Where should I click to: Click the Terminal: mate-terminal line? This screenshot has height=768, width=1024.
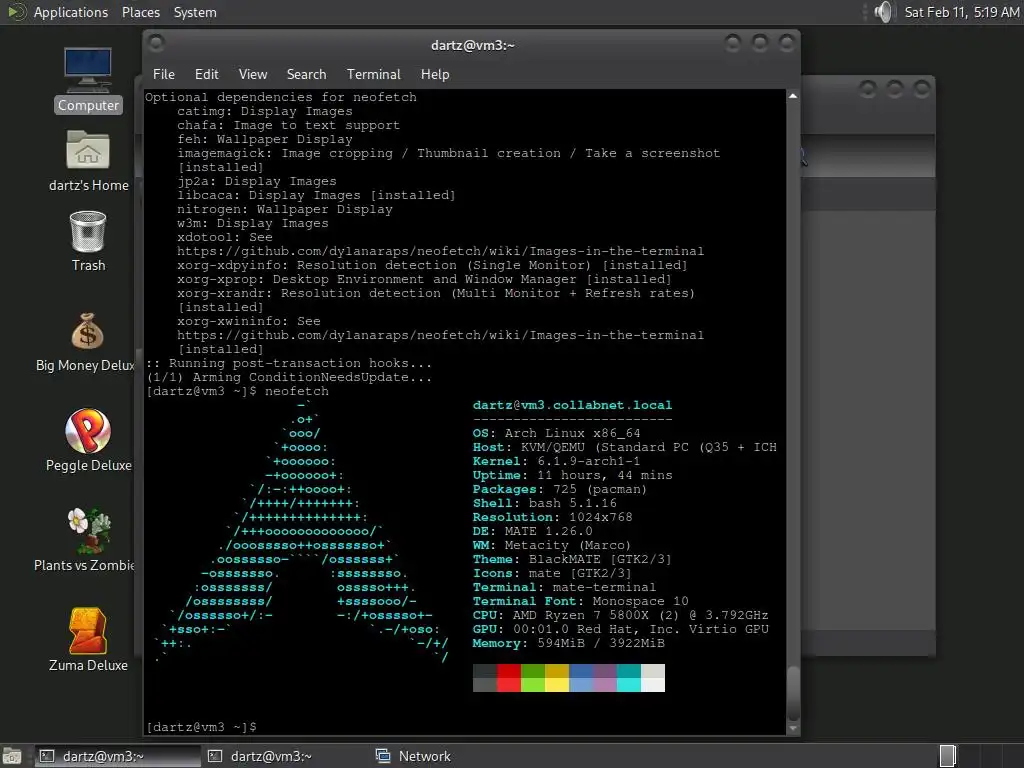[x=564, y=588]
